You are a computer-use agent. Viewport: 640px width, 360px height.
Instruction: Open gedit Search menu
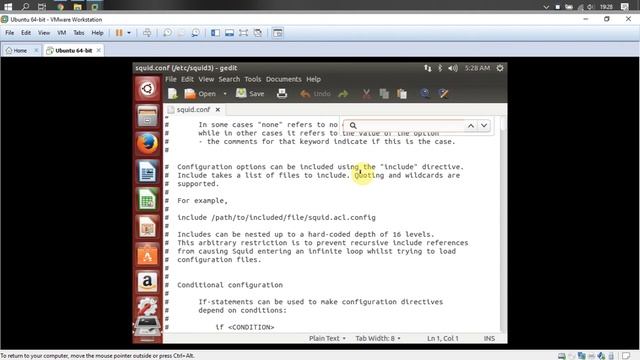229,79
